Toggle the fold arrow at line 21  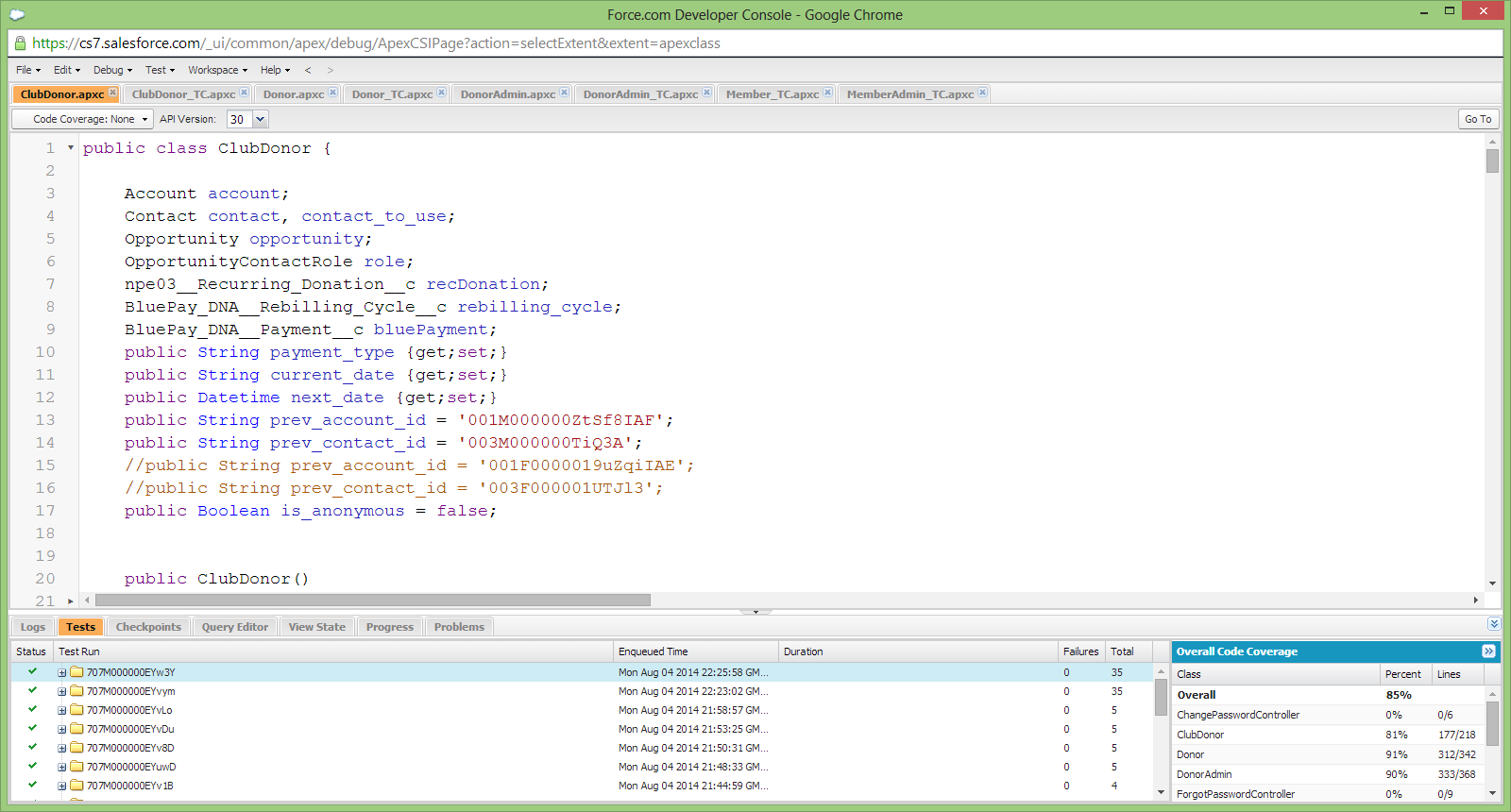71,601
